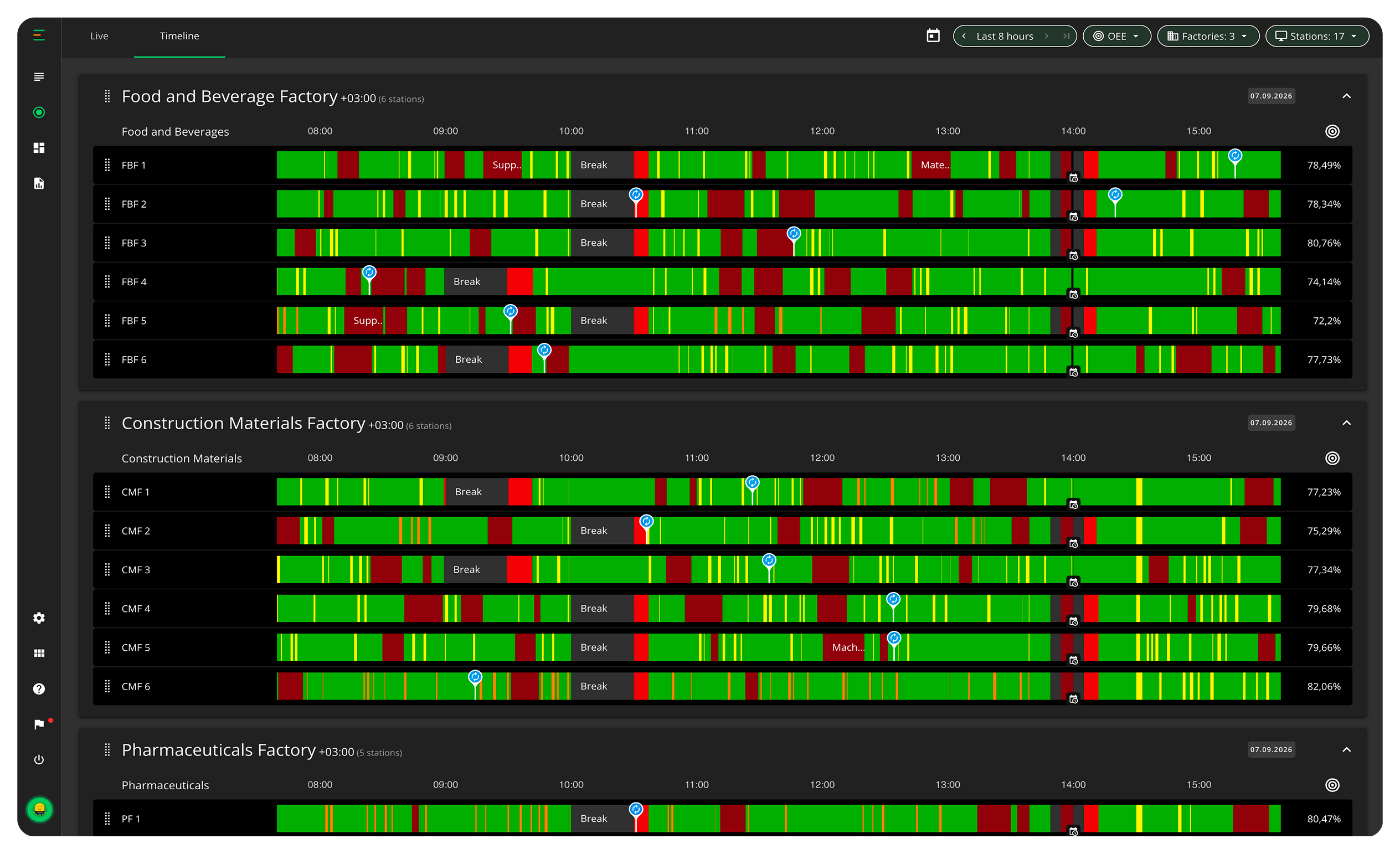Toggle OEE target icon for Construction Materials
The width and height of the screenshot is (1400, 854).
coord(1332,458)
